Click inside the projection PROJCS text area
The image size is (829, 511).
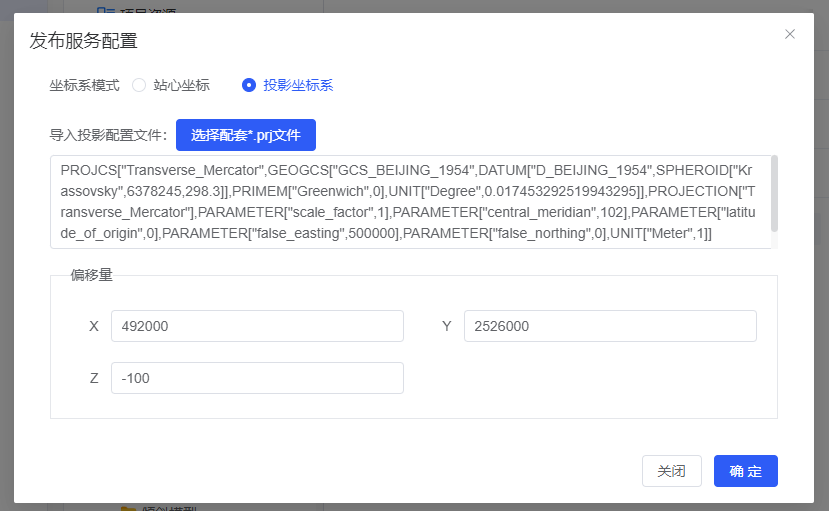point(400,201)
